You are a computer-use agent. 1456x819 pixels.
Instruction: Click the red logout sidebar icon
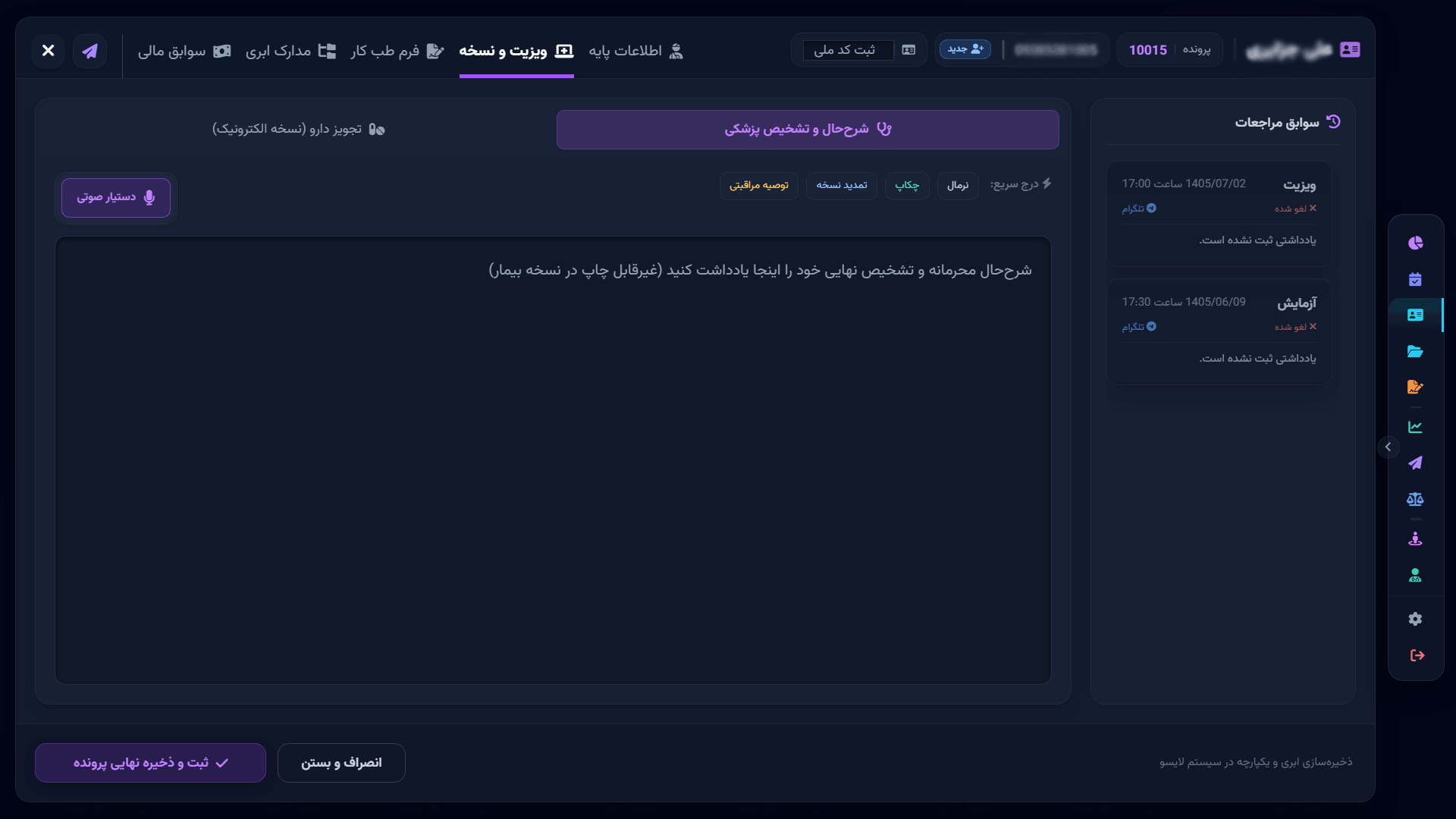point(1417,655)
